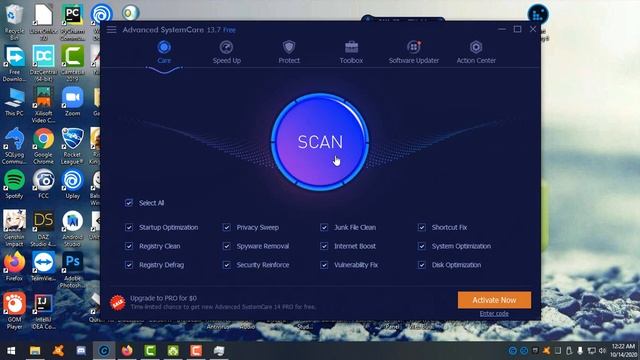
Task: Disable System Optimization checkbox
Action: [422, 246]
